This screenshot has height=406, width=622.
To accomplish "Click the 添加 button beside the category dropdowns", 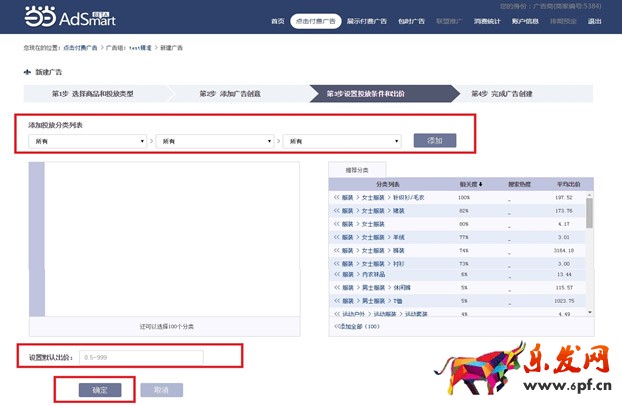I will (x=434, y=141).
